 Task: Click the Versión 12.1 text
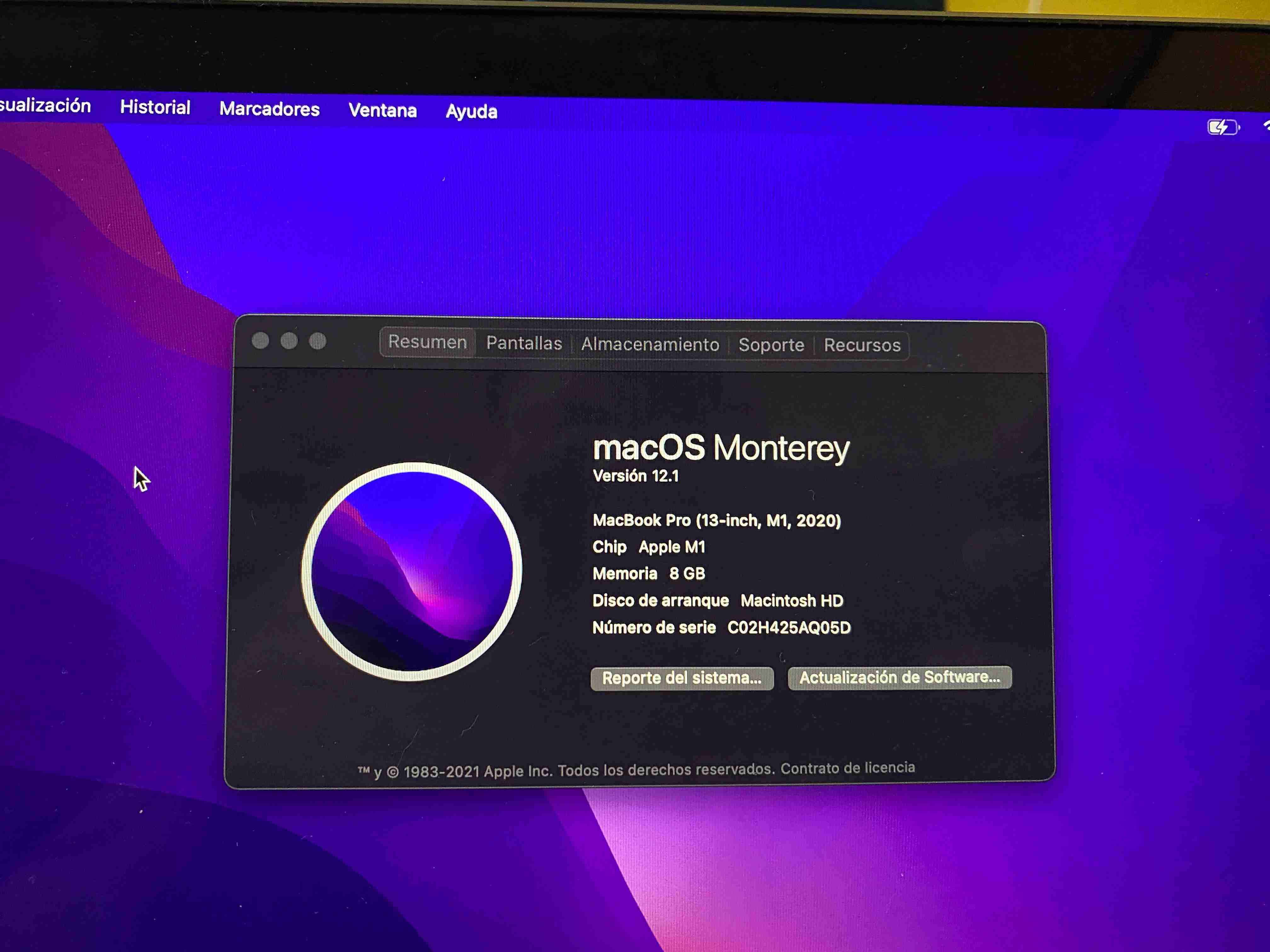pos(636,476)
